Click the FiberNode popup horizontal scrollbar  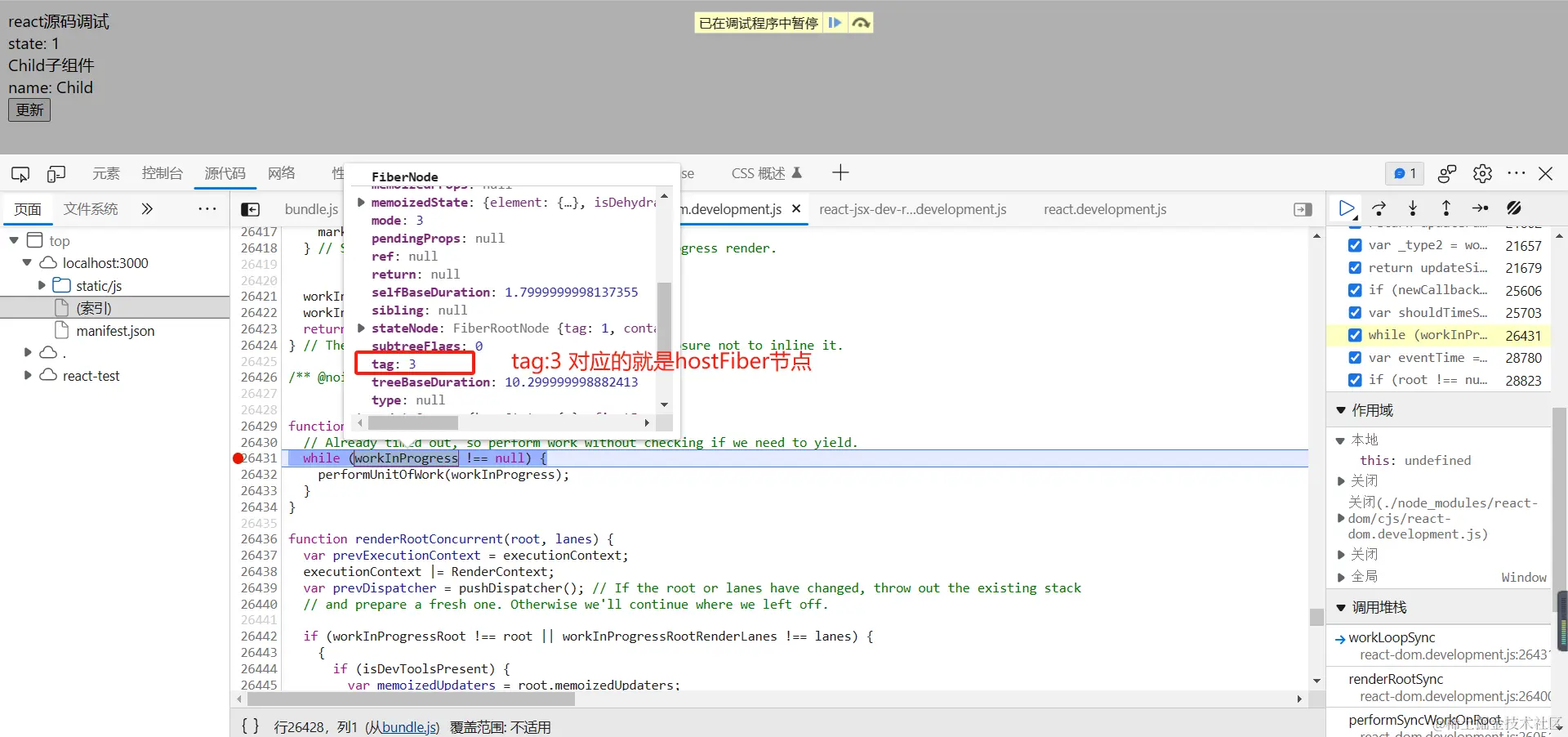pos(413,422)
